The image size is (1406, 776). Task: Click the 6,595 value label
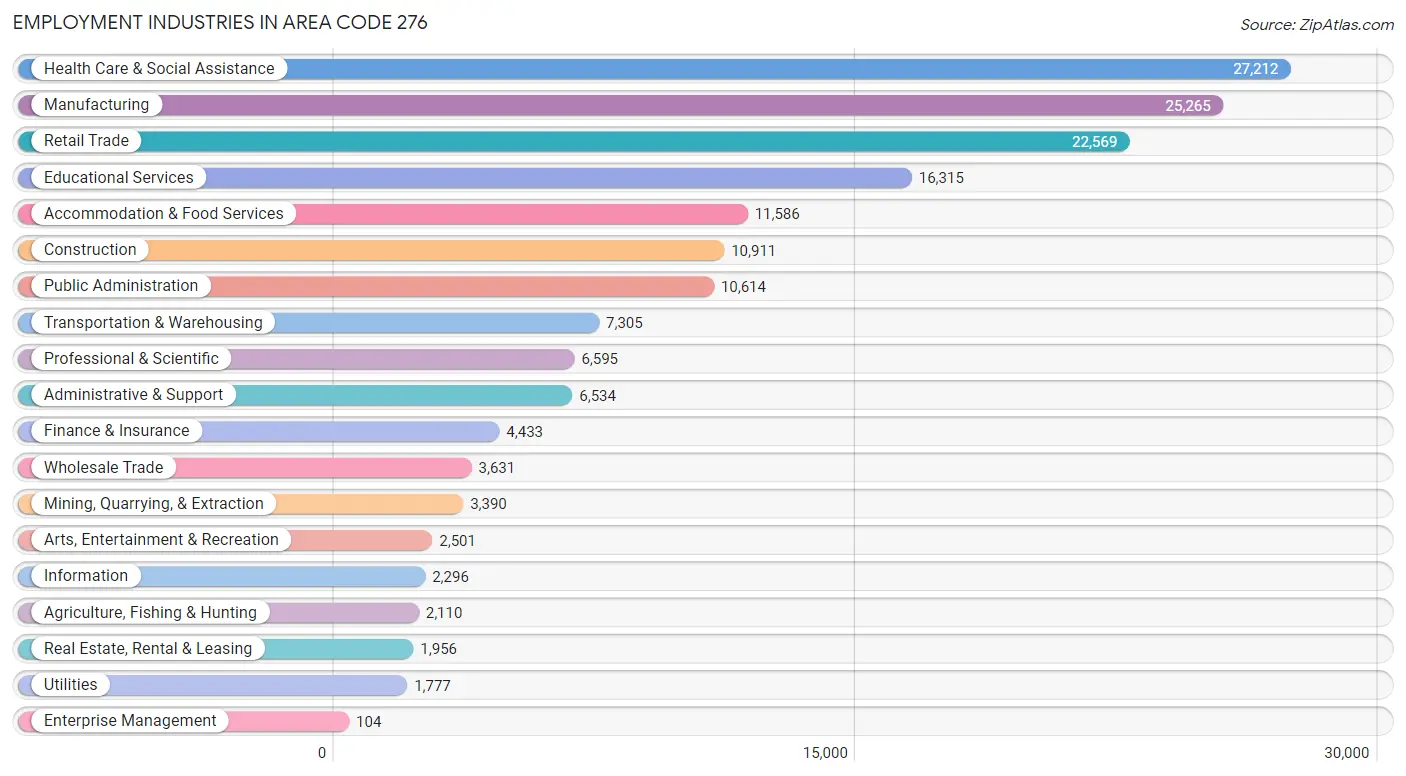[x=600, y=359]
